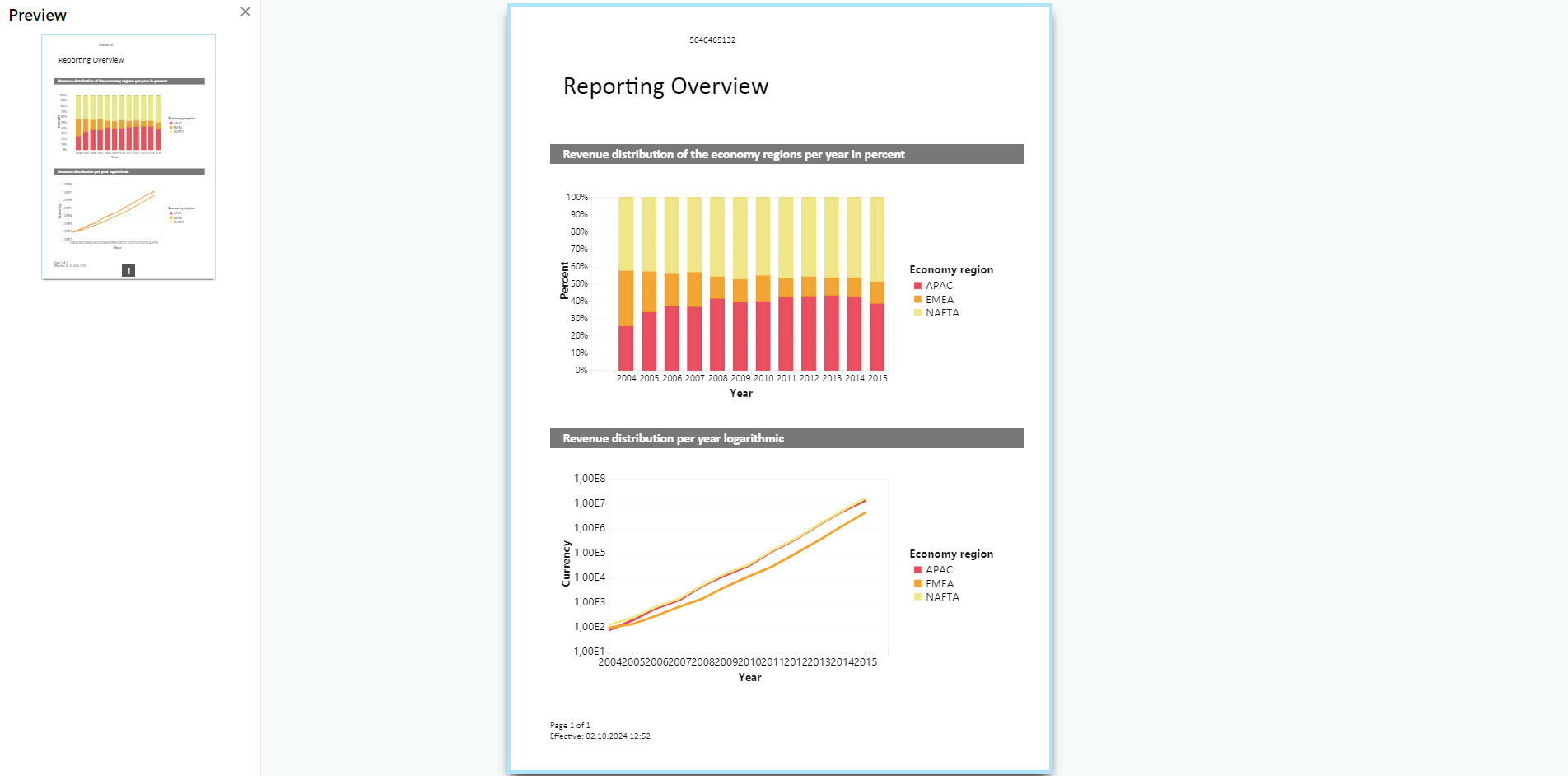Click the APAC red swatch in percent chart legend
Viewport: 1568px width, 776px height.
[x=917, y=286]
